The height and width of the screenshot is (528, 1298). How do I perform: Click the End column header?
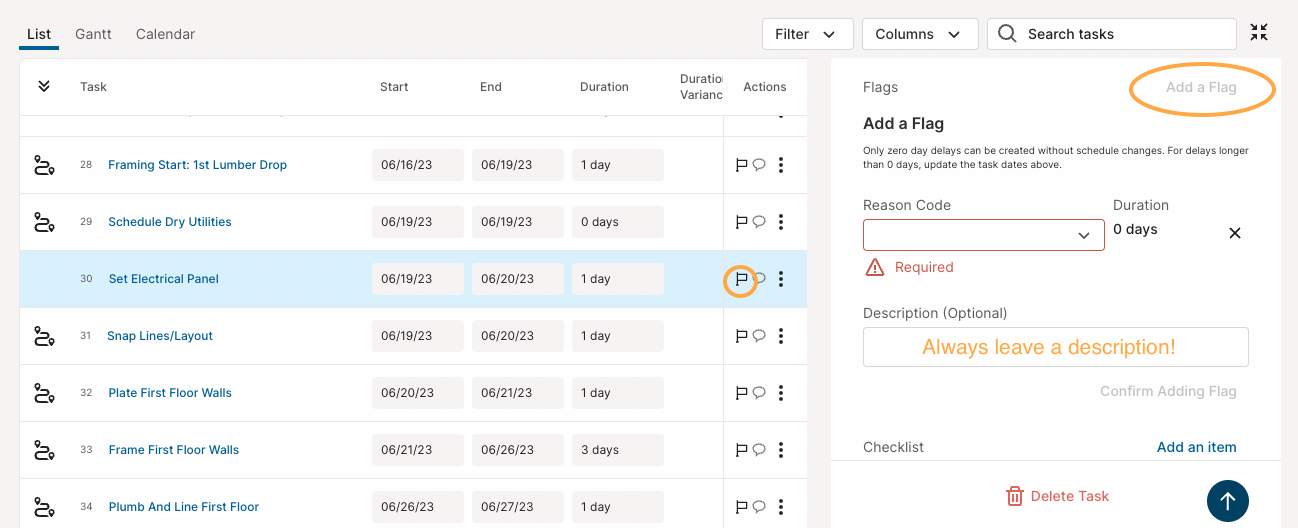(491, 87)
